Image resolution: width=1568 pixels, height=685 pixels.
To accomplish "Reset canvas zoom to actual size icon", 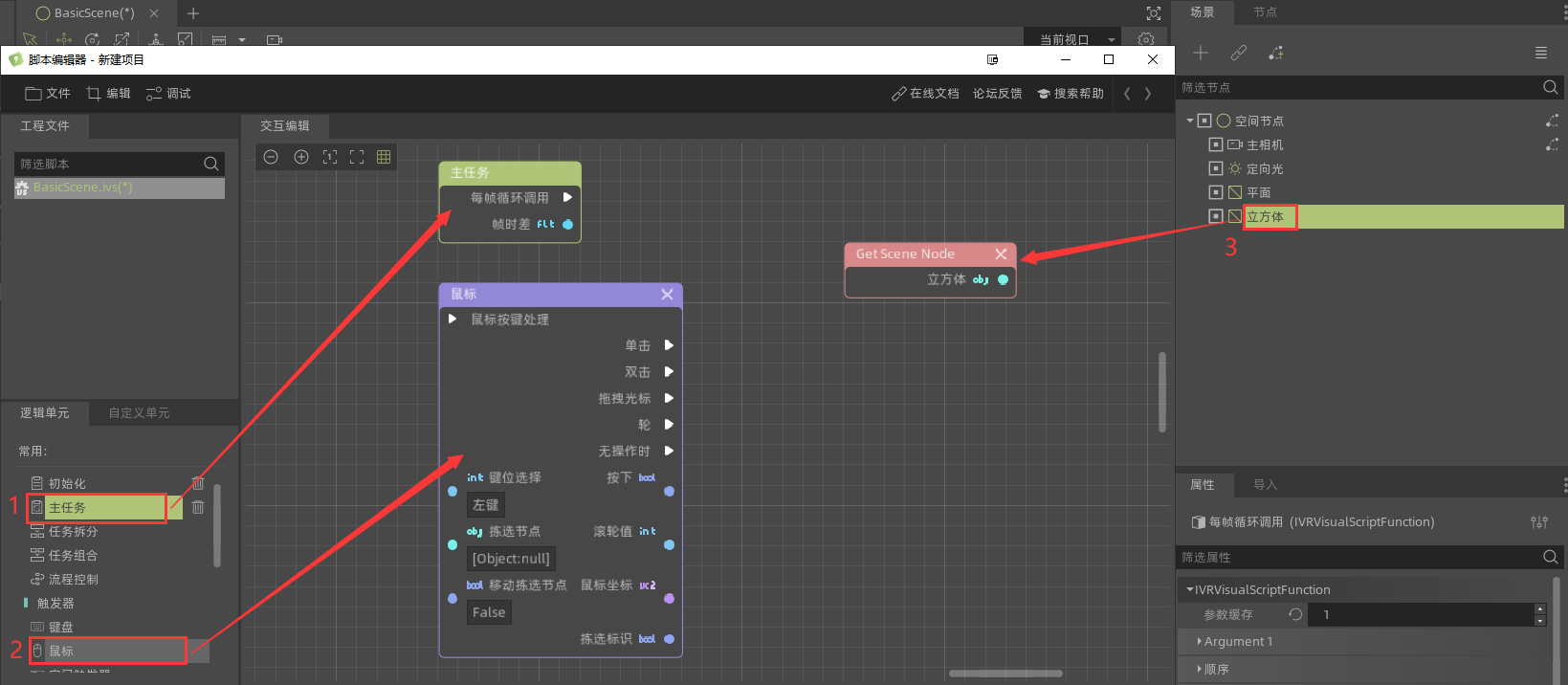I will point(330,157).
